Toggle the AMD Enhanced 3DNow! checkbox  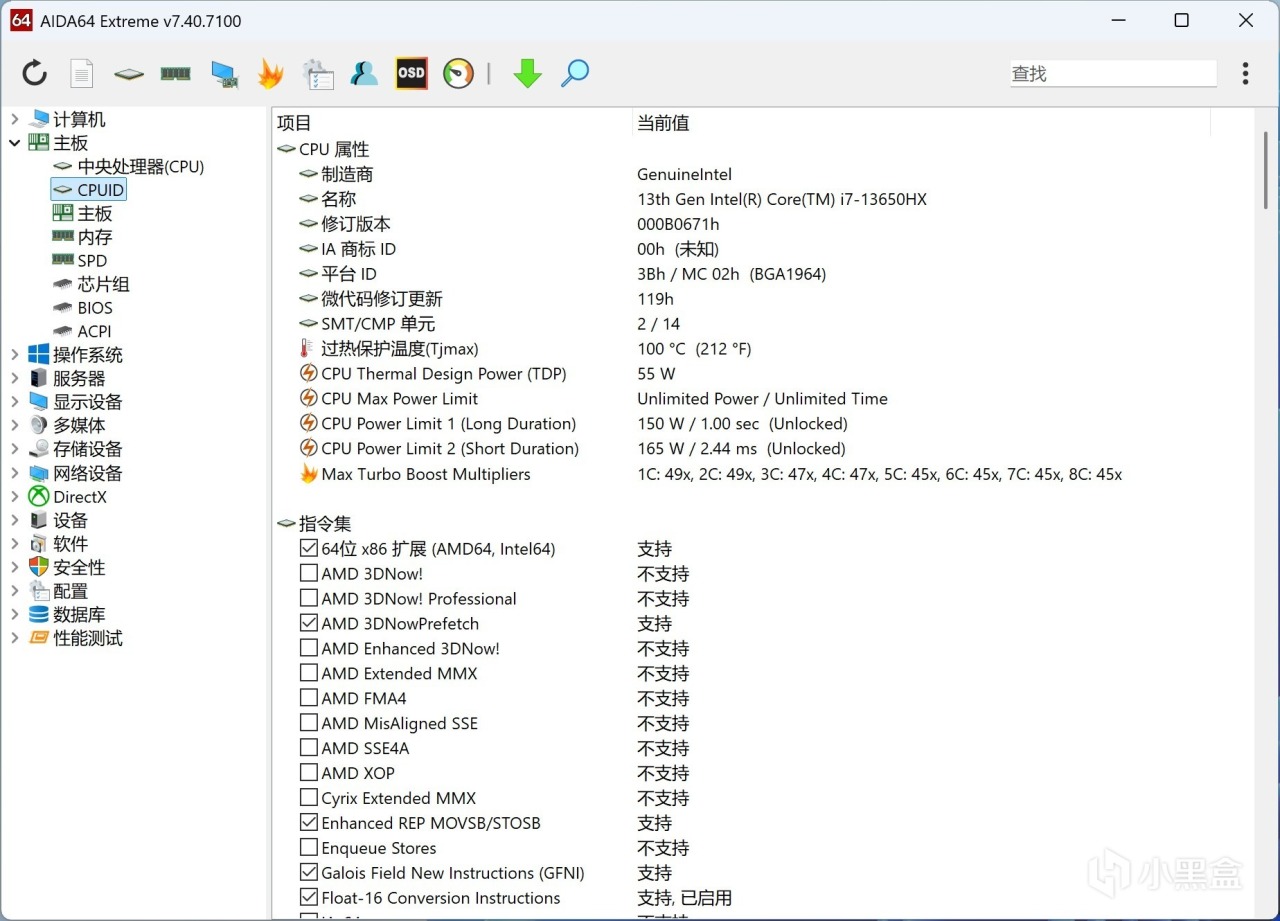(x=309, y=648)
